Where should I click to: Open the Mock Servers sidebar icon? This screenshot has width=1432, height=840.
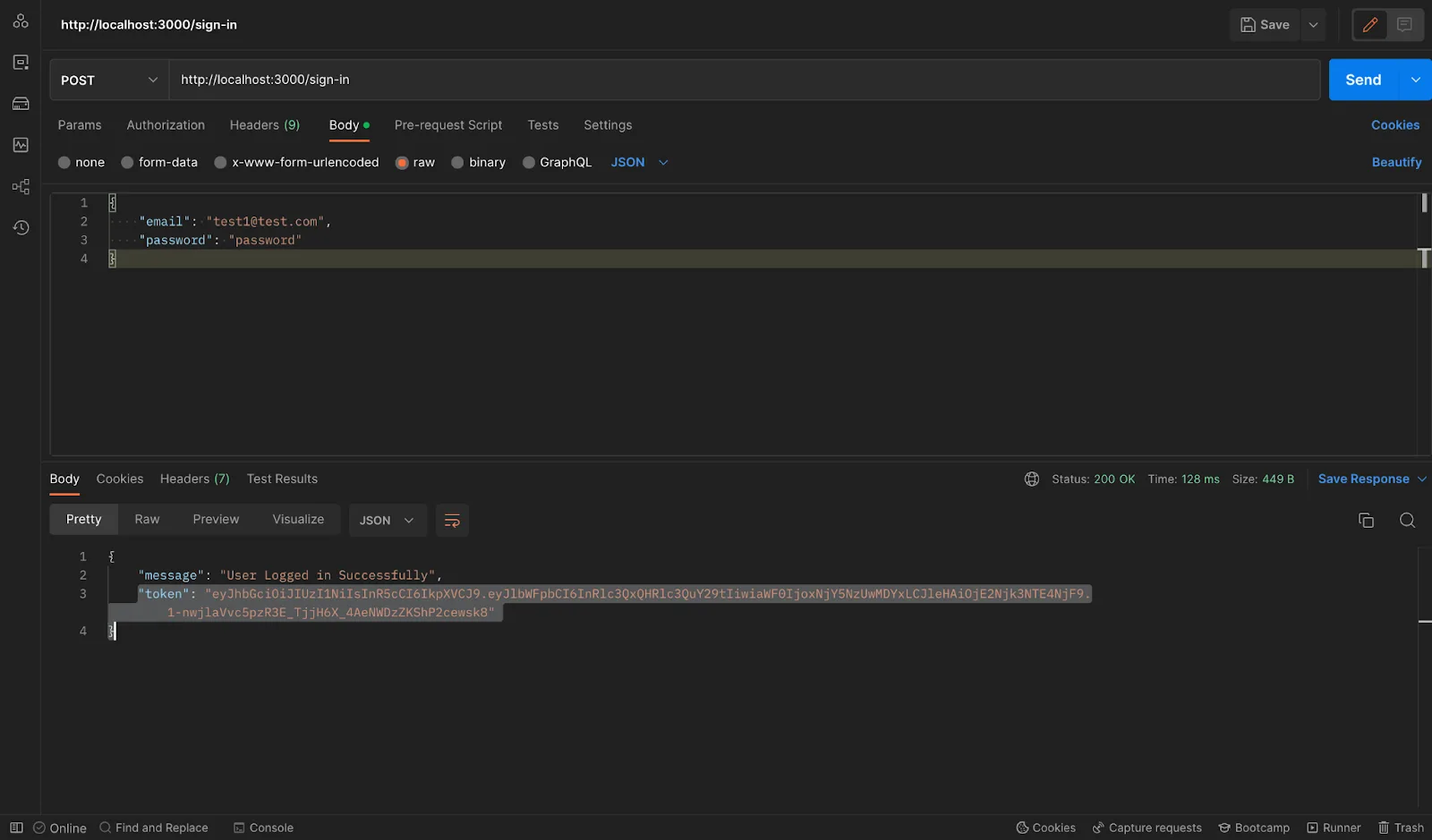pyautogui.click(x=21, y=104)
